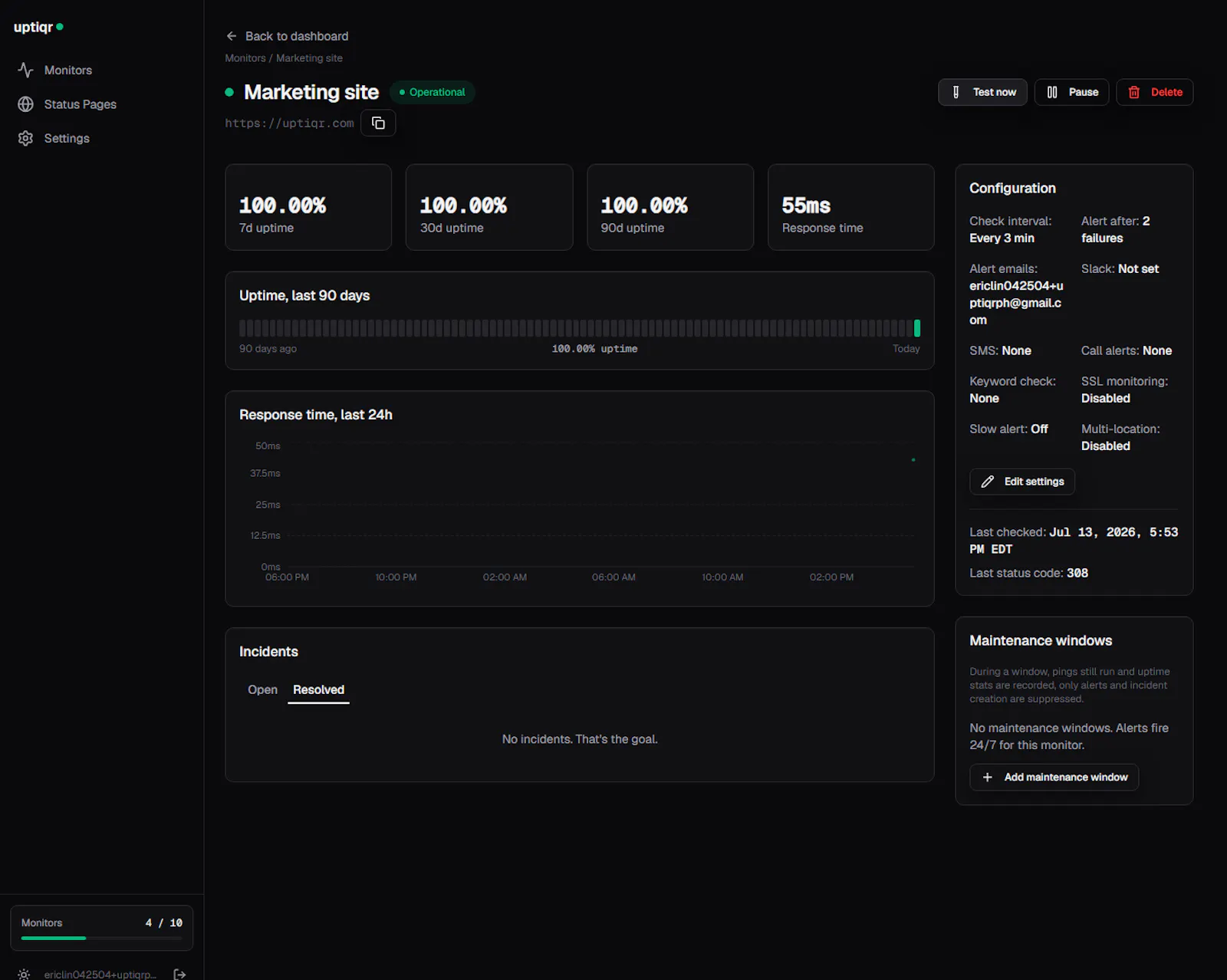Copy the monitor URL
The height and width of the screenshot is (980, 1227).
(378, 123)
